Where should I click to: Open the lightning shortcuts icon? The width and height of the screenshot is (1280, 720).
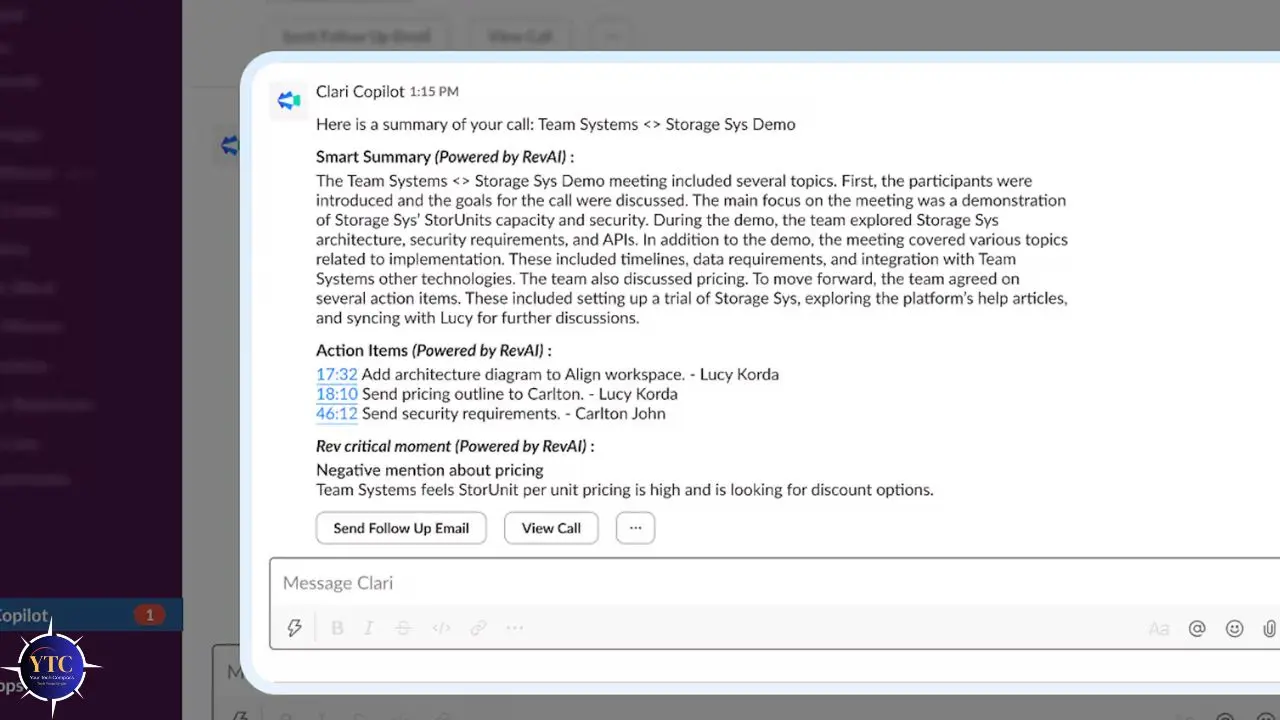pos(294,628)
